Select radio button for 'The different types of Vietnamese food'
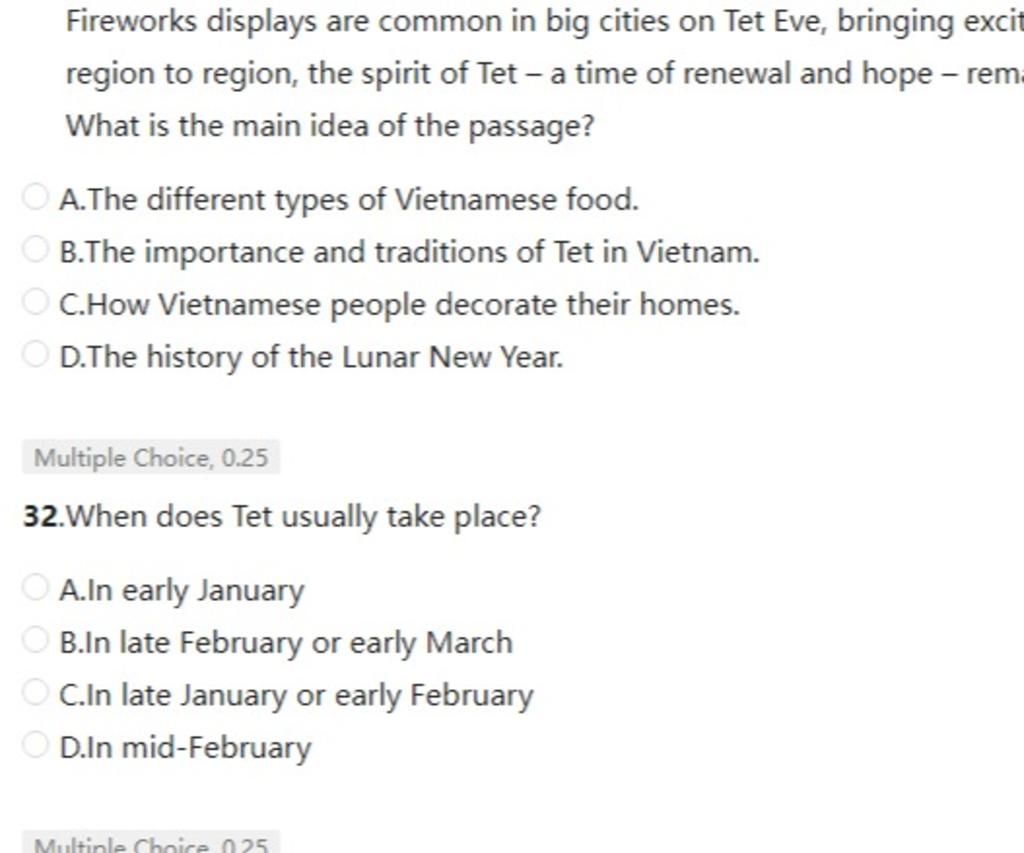This screenshot has height=853, width=1024. pos(35,198)
